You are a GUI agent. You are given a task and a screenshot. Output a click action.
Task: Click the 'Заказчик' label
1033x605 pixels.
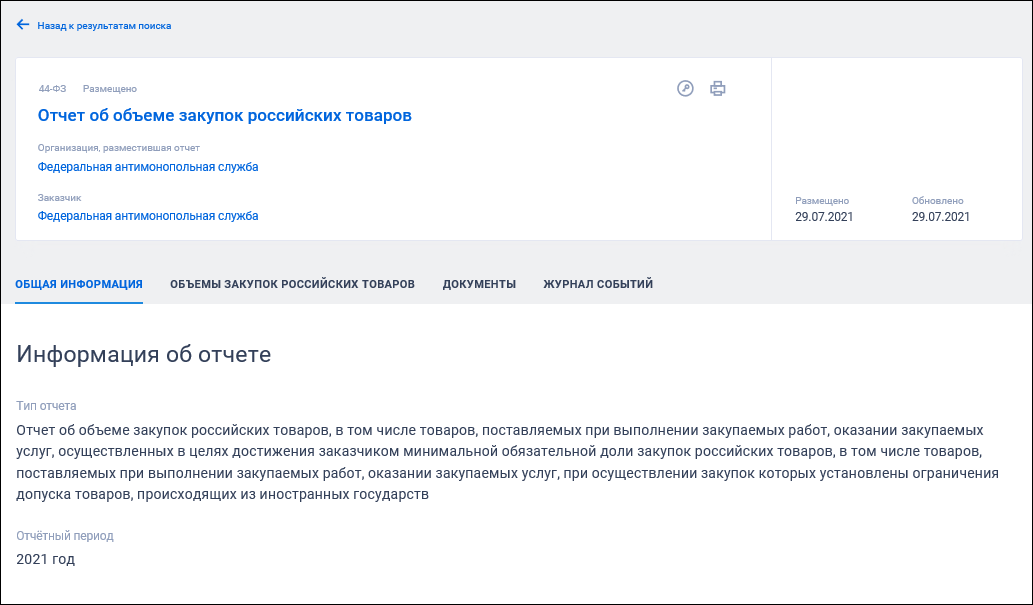(59, 198)
